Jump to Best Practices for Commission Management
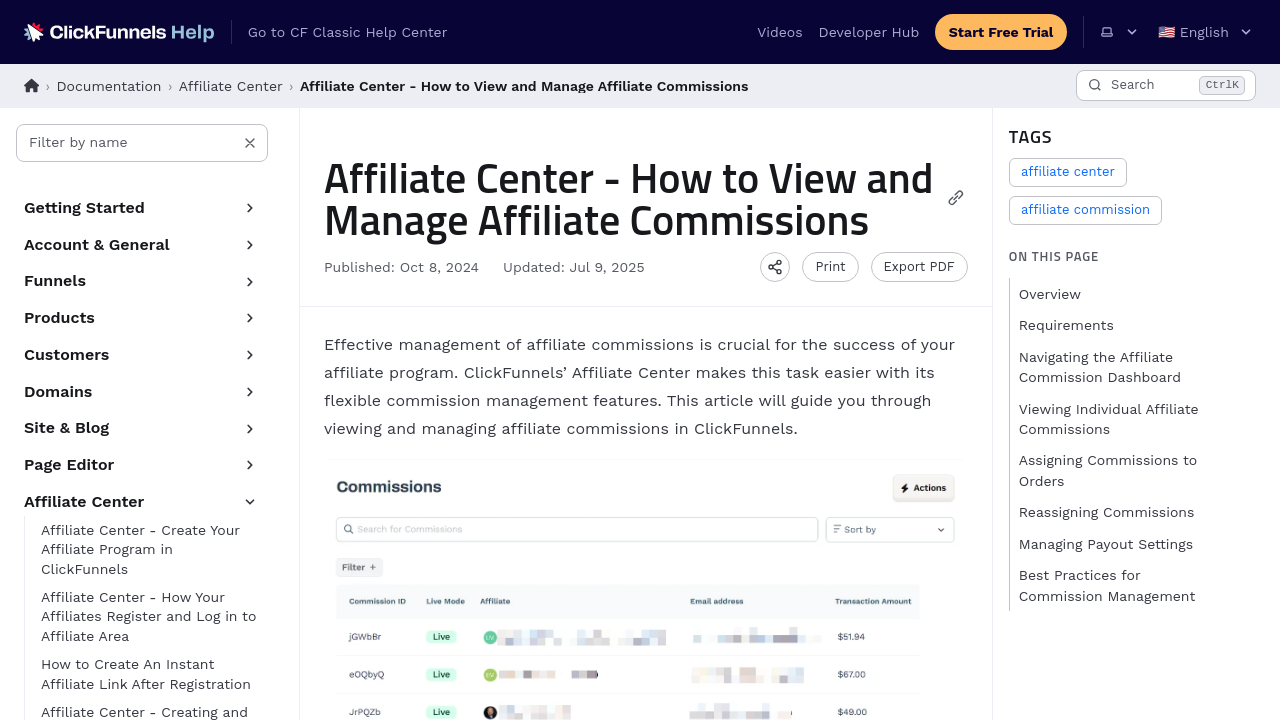1280x720 pixels. tap(1107, 586)
